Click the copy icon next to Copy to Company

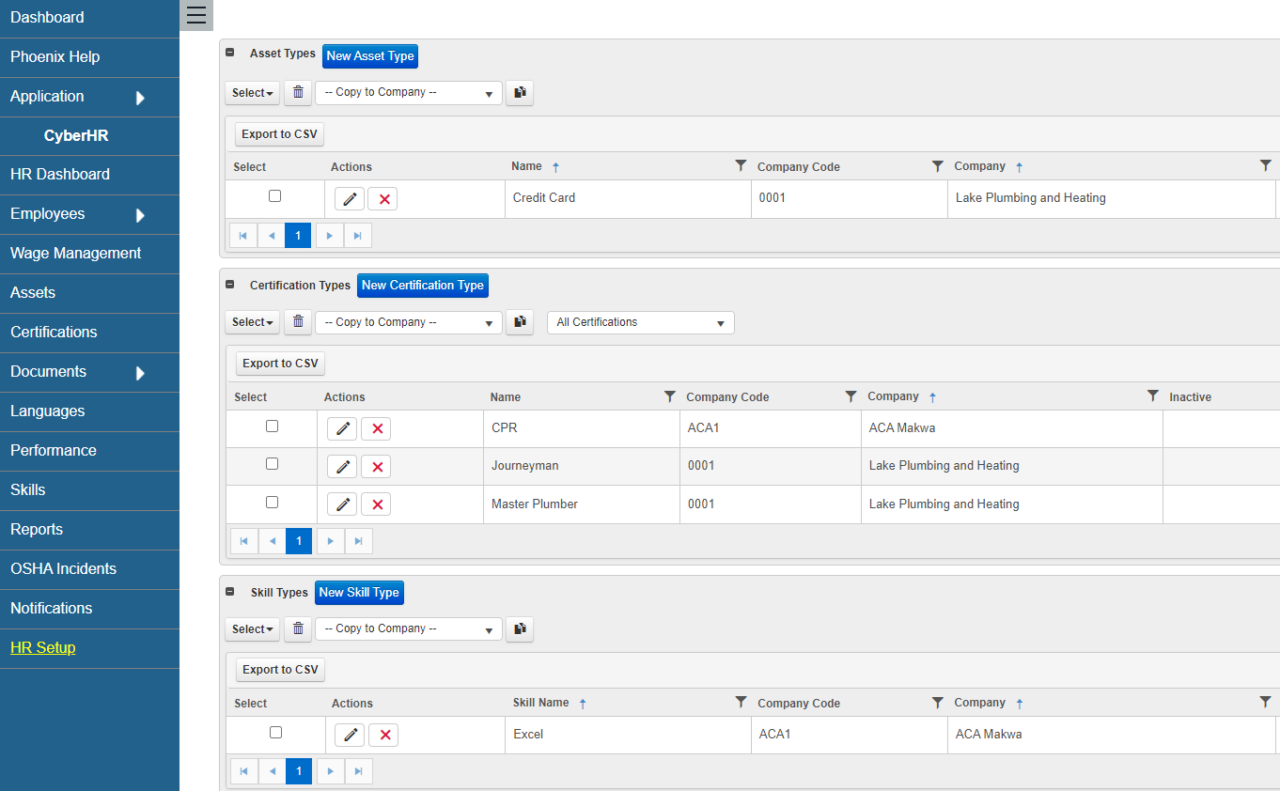click(519, 92)
